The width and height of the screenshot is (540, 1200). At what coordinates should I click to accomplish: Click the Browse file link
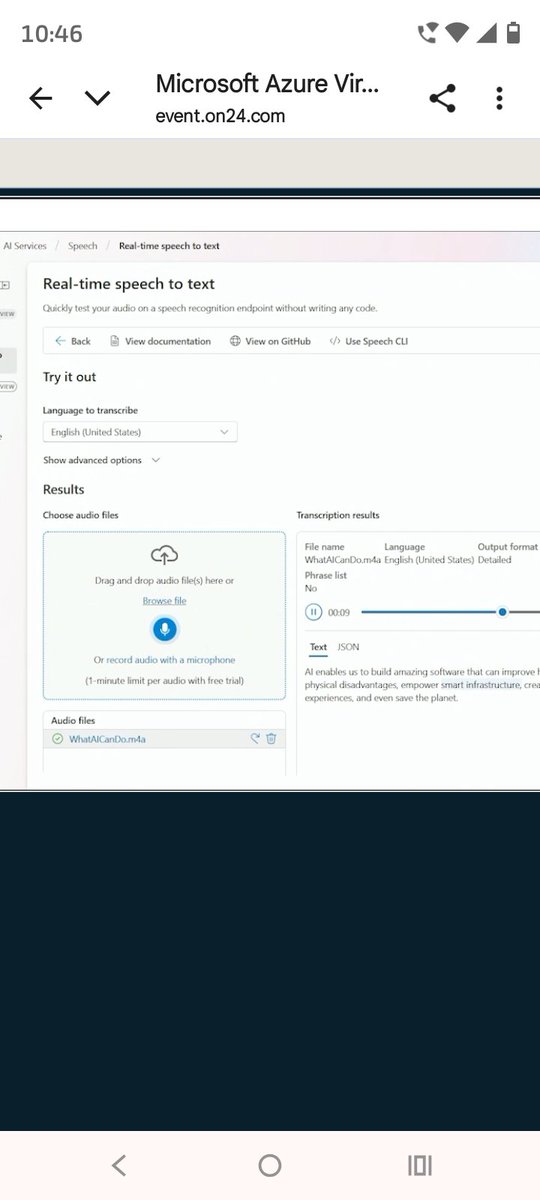click(164, 600)
